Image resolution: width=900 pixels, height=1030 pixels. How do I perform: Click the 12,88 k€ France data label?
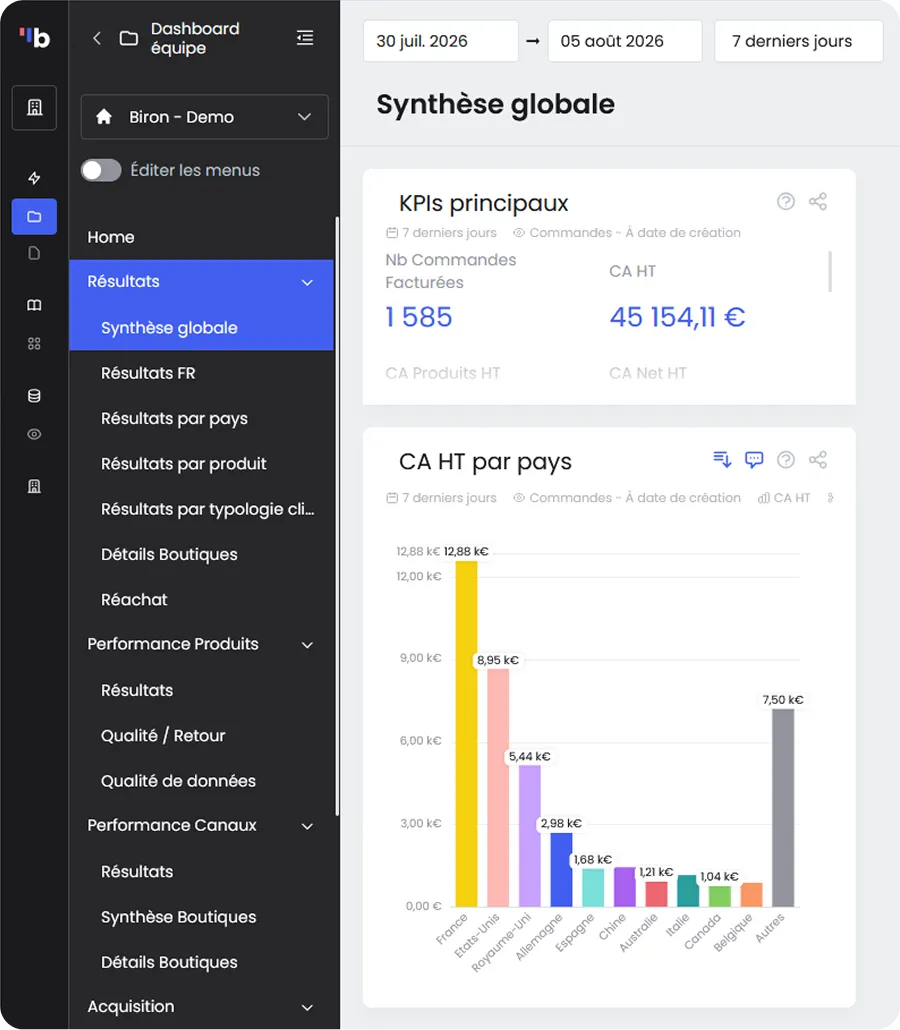[466, 551]
